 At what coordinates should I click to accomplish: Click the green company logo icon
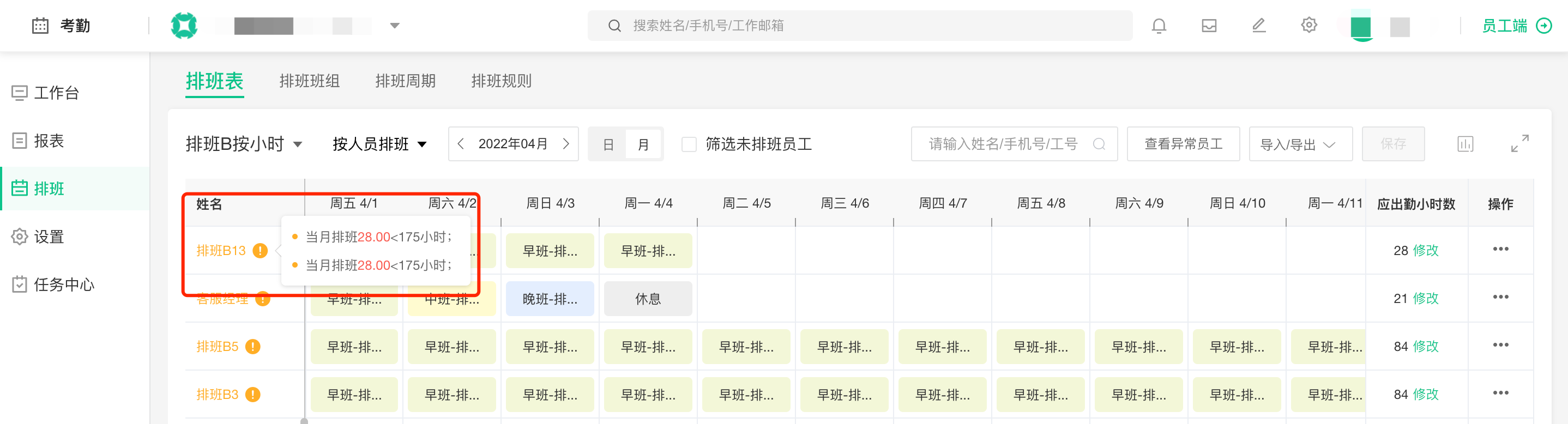(184, 26)
